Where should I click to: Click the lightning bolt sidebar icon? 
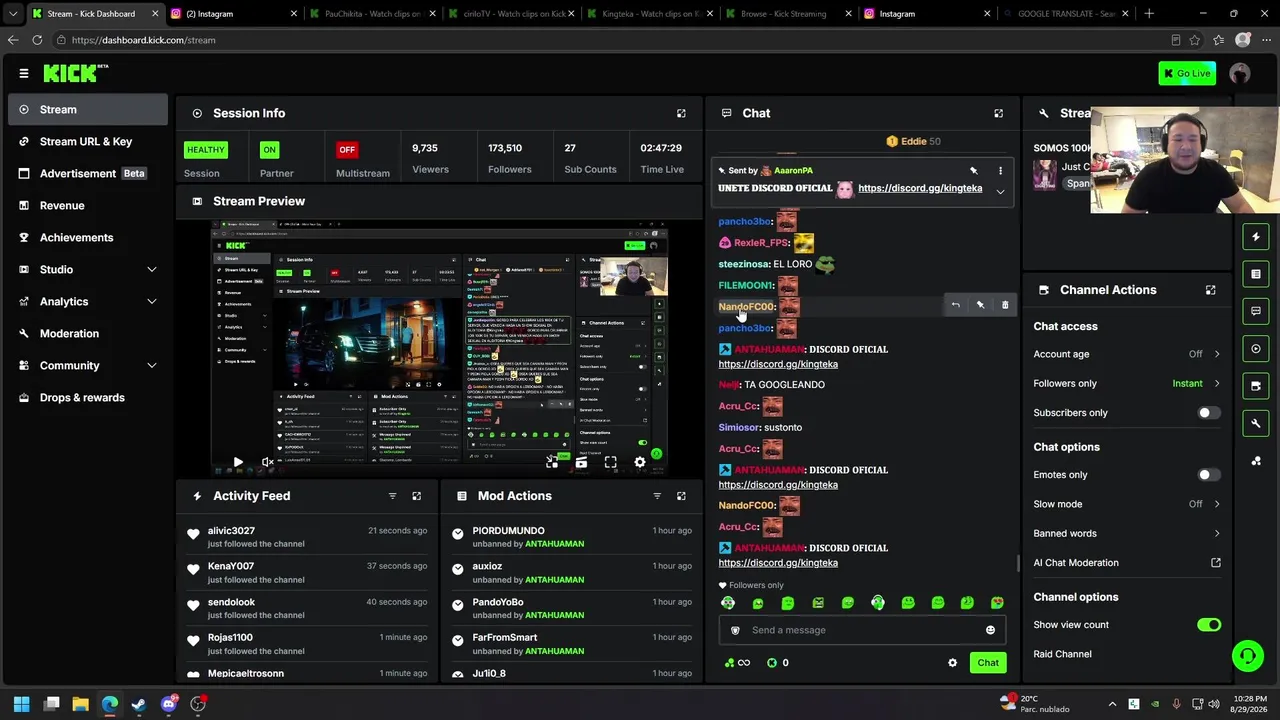click(x=1256, y=237)
